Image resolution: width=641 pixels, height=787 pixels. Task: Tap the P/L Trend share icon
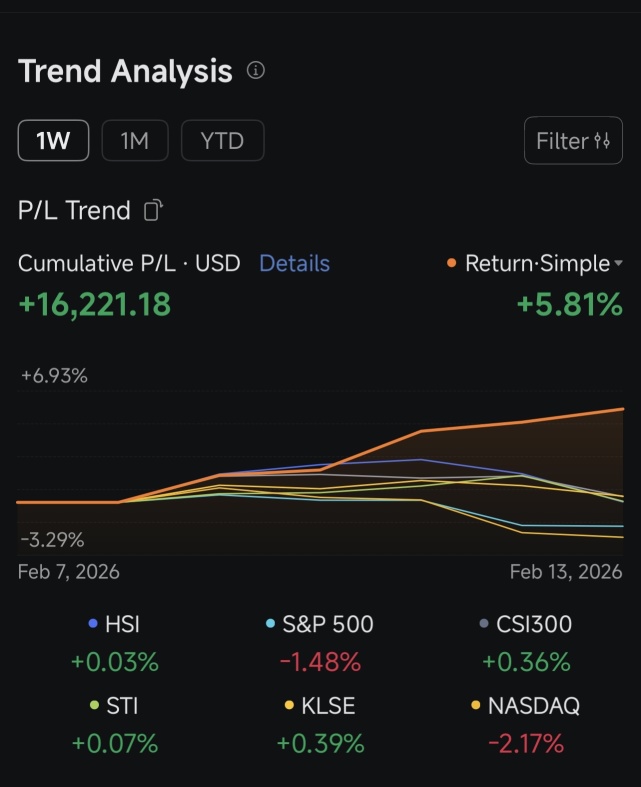point(153,210)
